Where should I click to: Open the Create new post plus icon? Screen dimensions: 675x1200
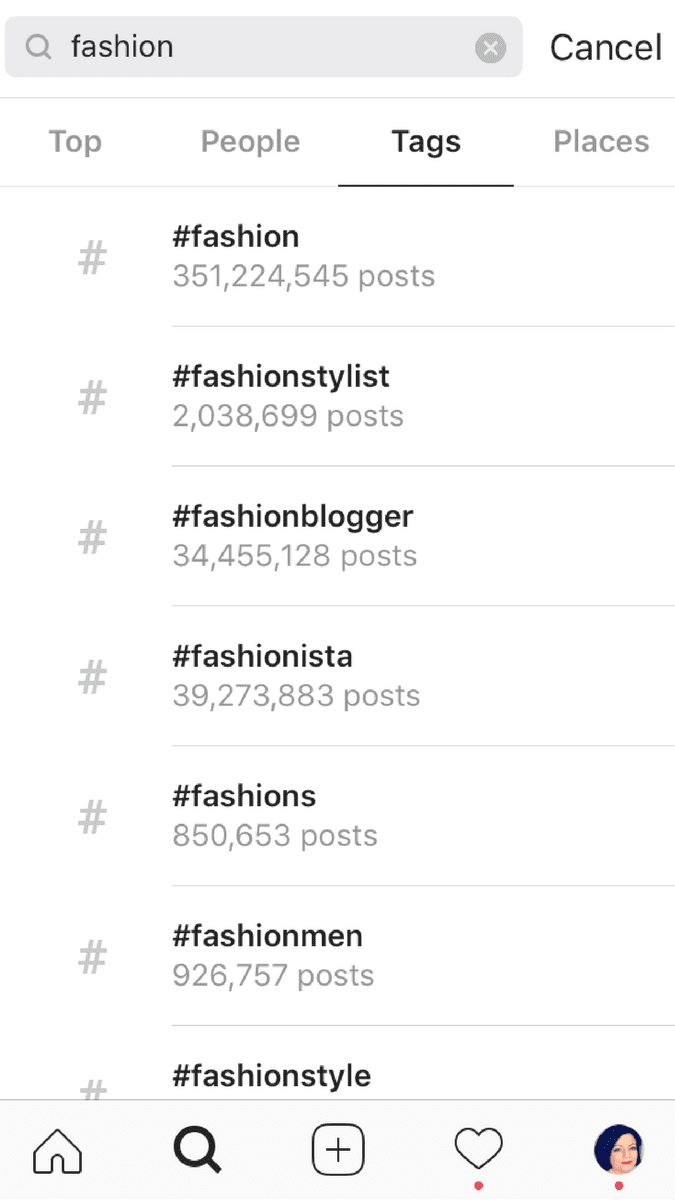(x=337, y=1150)
